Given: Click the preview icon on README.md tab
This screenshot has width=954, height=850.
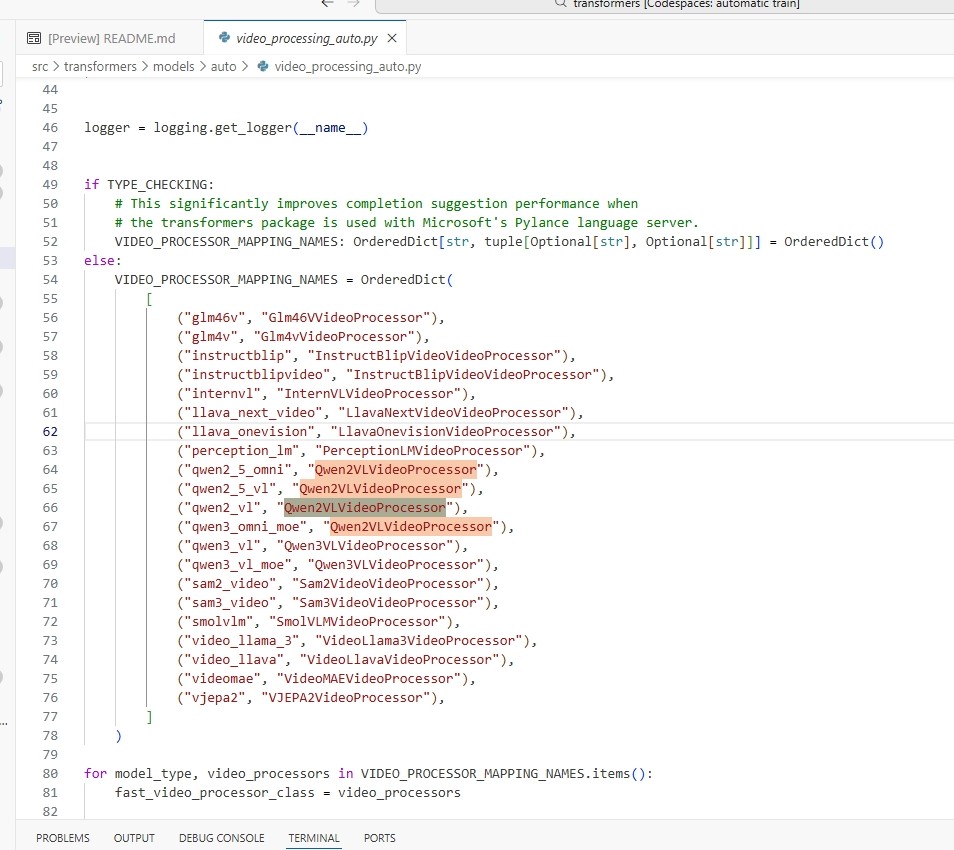Looking at the screenshot, I should 34,38.
